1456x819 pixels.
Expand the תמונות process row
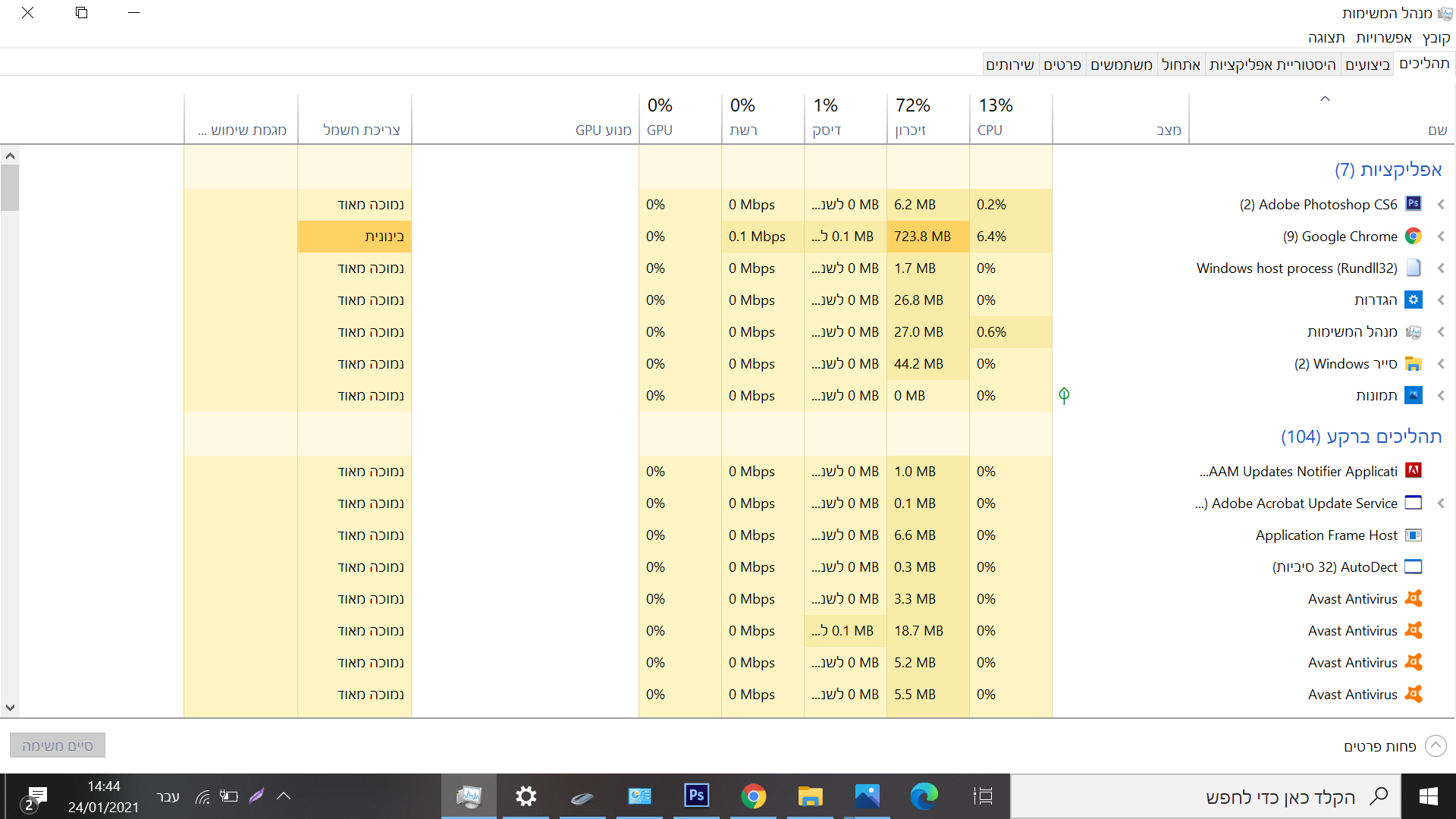[x=1441, y=395]
